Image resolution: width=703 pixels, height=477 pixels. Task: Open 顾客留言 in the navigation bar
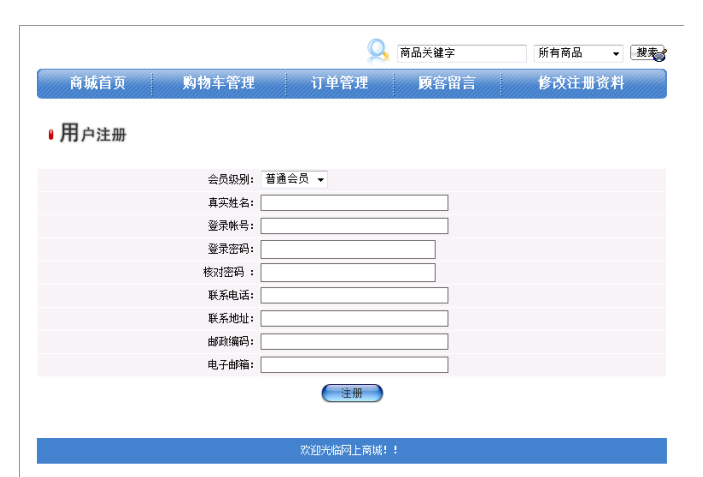click(x=447, y=83)
